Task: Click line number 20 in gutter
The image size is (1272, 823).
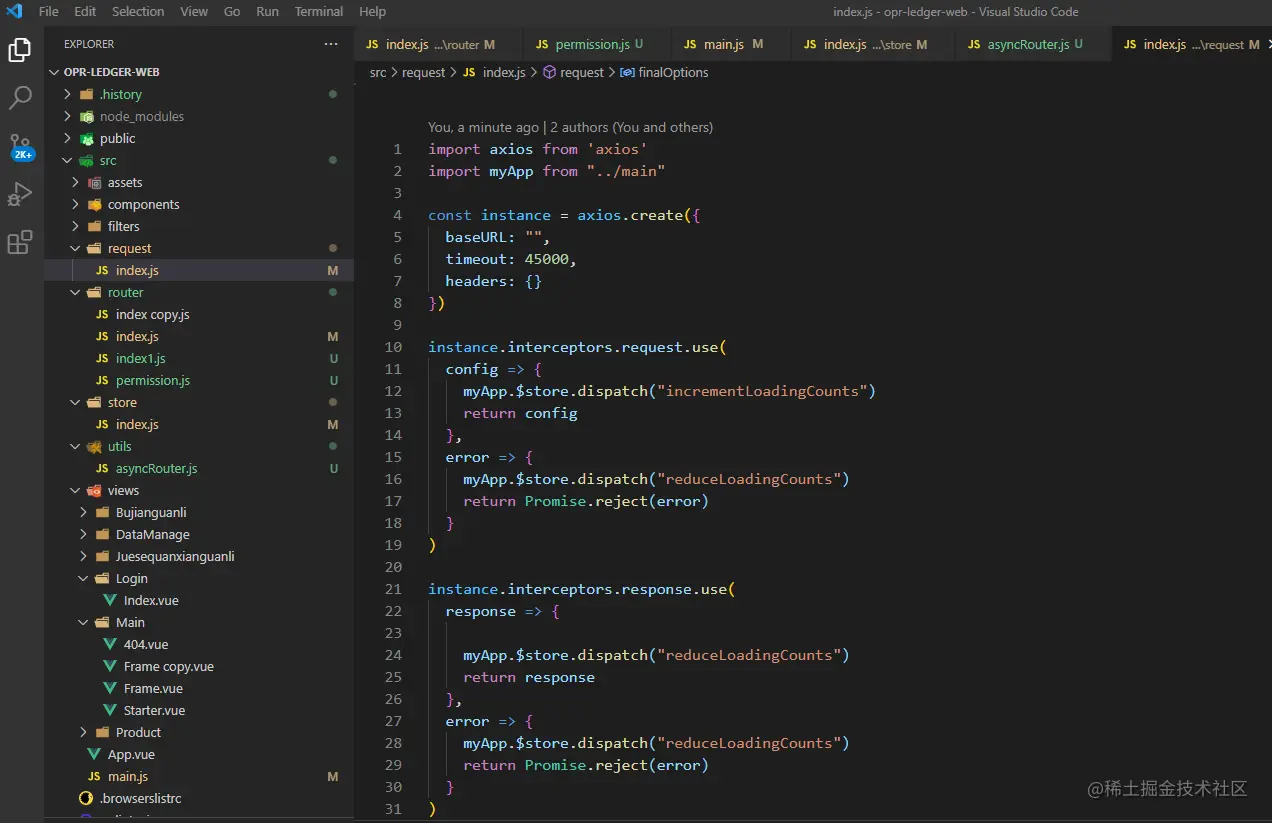Action: [392, 567]
